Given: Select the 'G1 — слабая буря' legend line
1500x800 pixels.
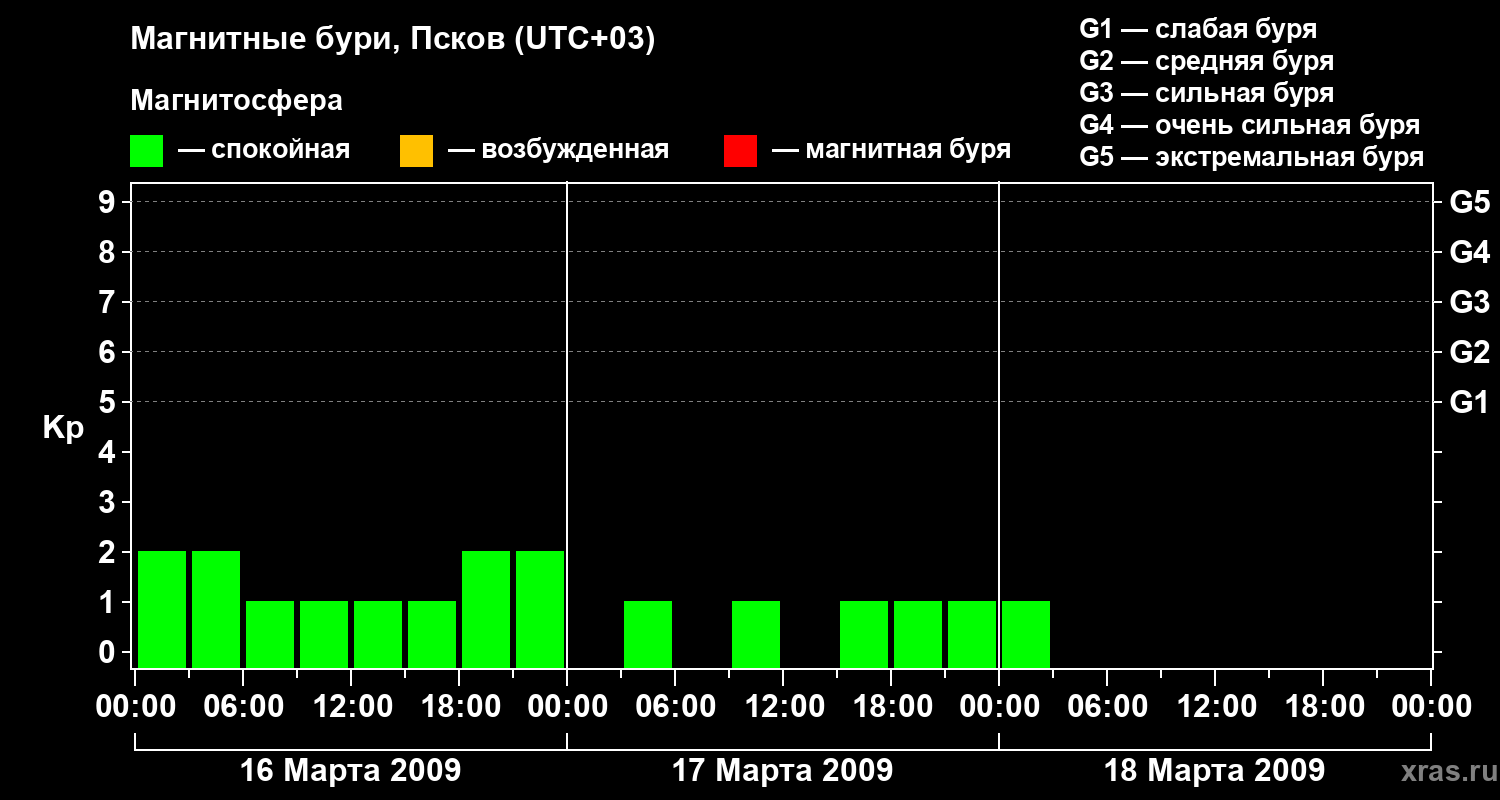Looking at the screenshot, I should [x=1198, y=29].
